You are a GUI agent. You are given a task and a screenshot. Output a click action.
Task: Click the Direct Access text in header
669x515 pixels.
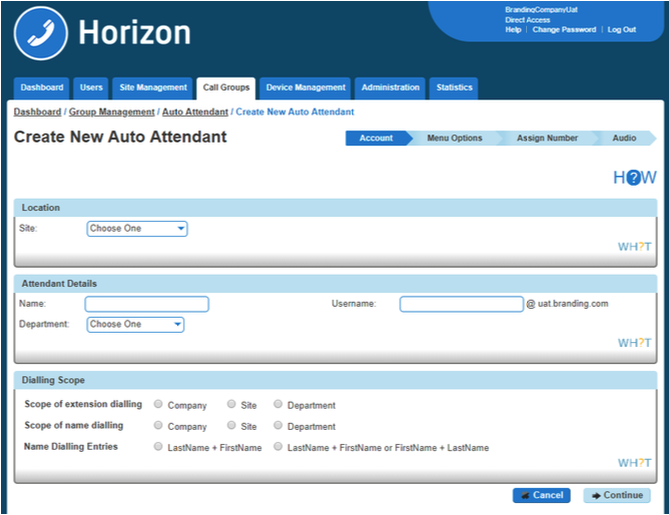[x=527, y=20]
